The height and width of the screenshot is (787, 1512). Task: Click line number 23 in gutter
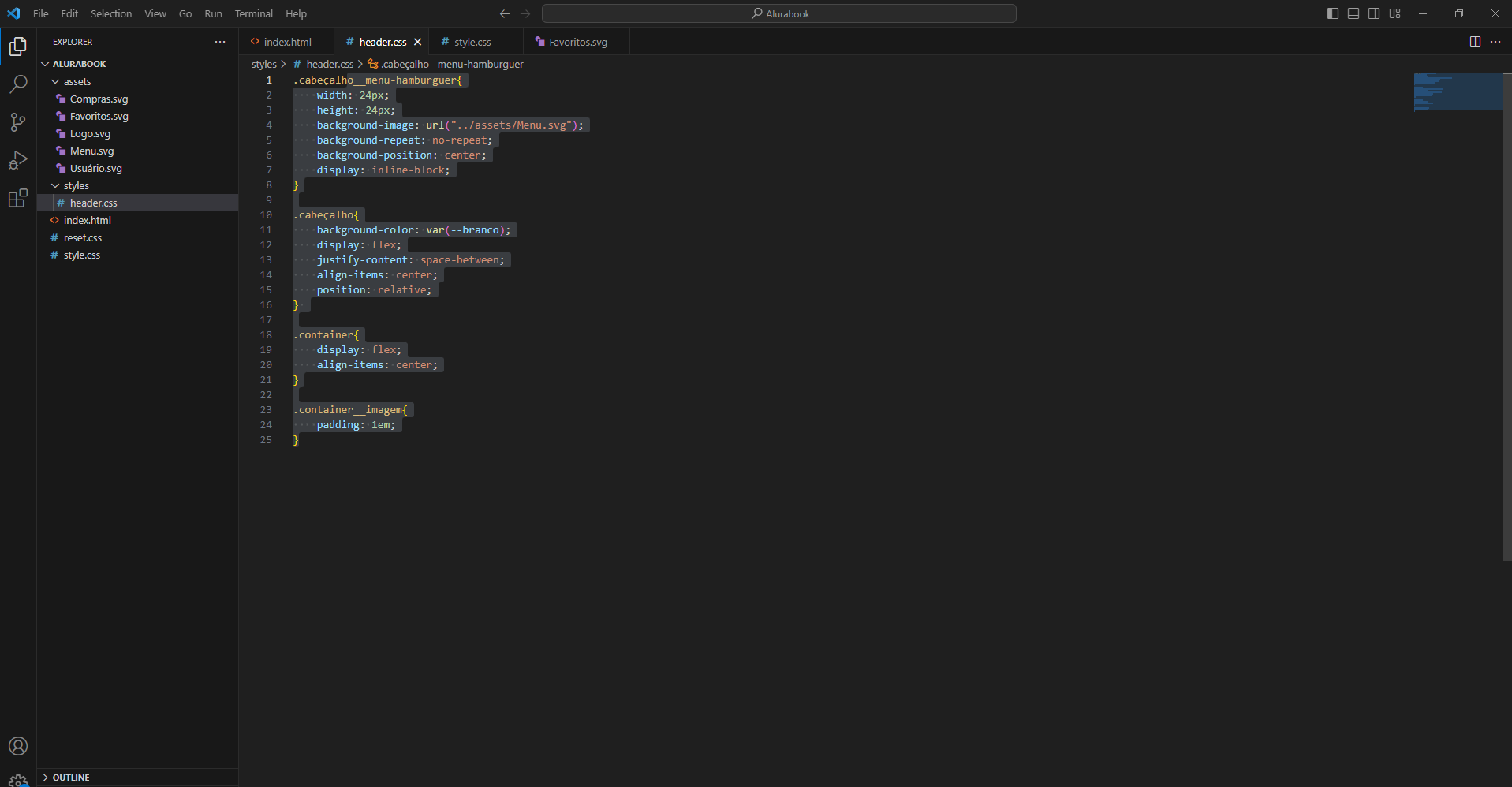(x=266, y=409)
